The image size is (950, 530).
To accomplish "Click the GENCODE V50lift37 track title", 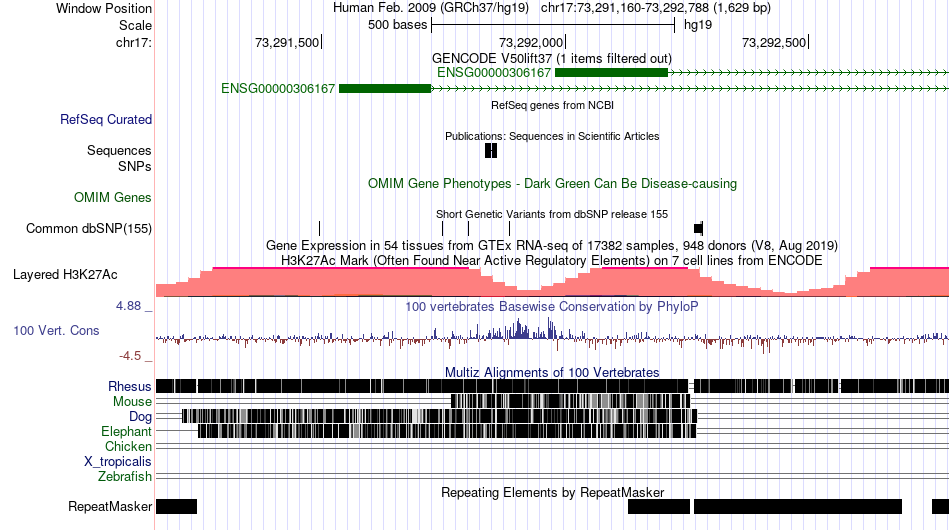I will click(552, 59).
